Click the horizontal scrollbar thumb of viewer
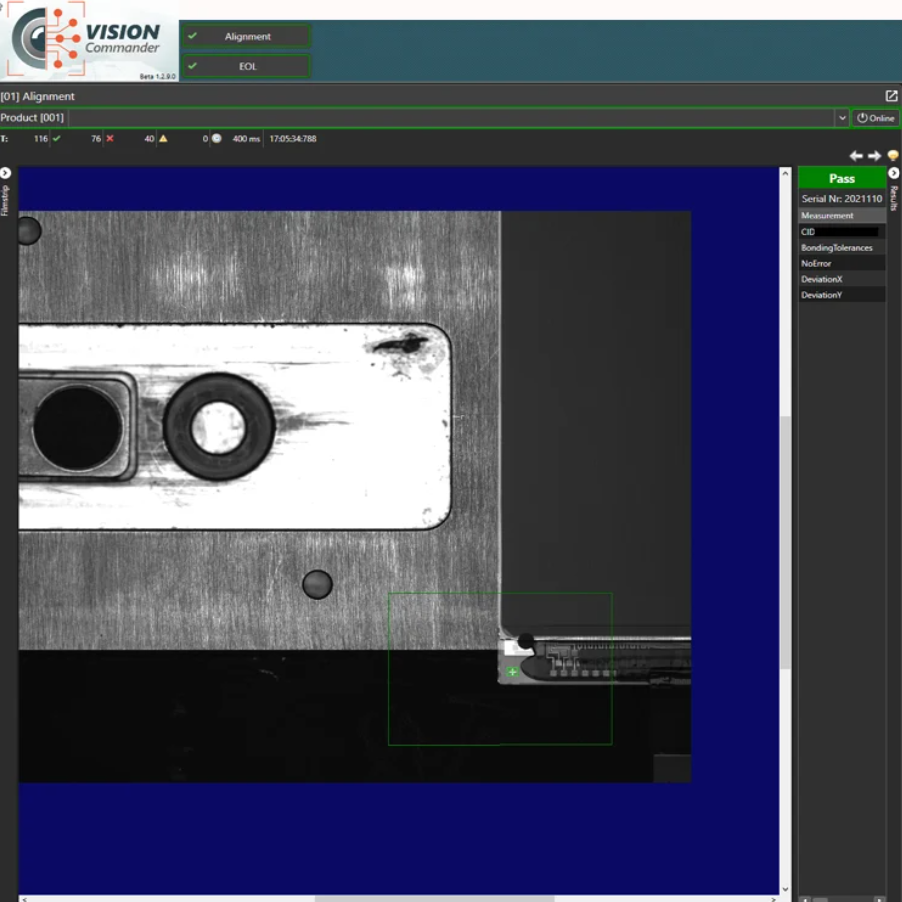The width and height of the screenshot is (902, 902). 434,899
